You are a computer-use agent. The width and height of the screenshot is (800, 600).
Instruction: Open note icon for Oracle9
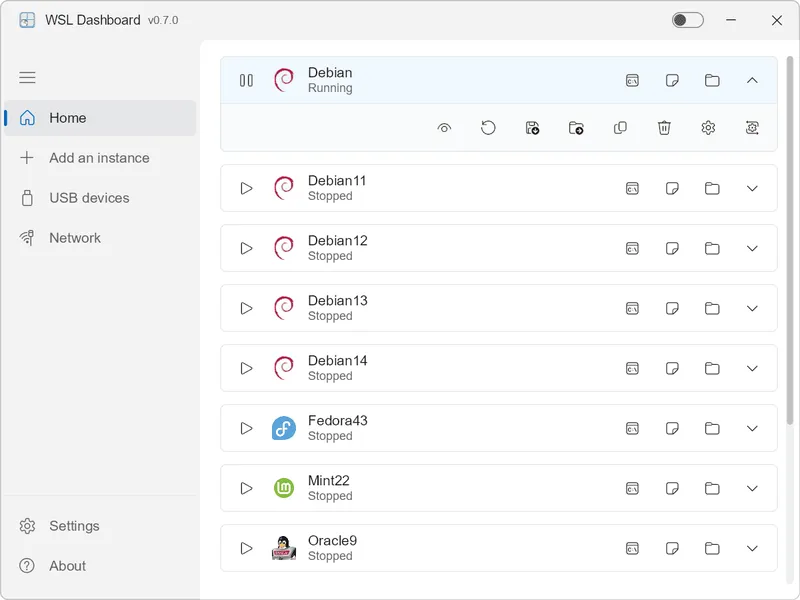pos(672,548)
